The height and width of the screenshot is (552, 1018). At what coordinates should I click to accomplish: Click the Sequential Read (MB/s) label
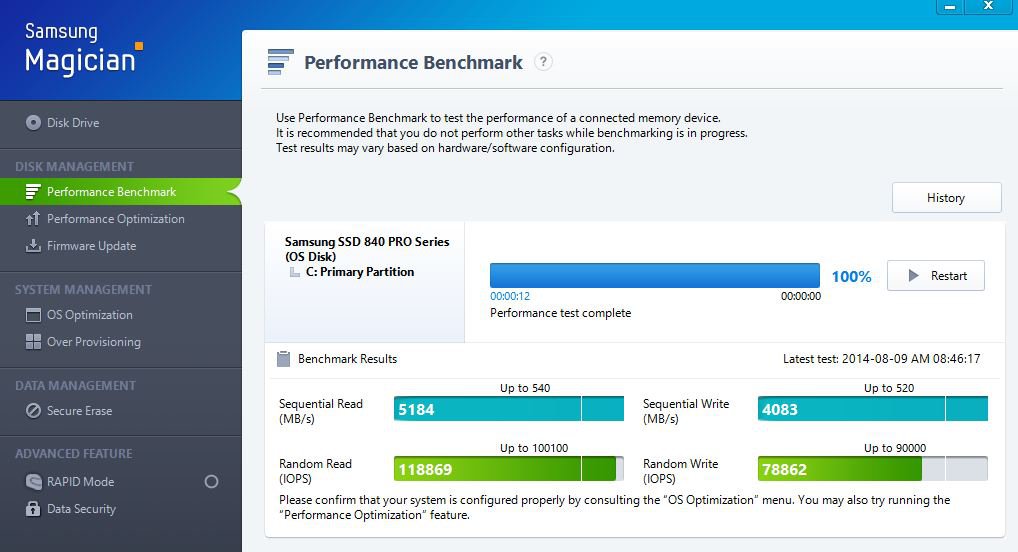tap(321, 411)
